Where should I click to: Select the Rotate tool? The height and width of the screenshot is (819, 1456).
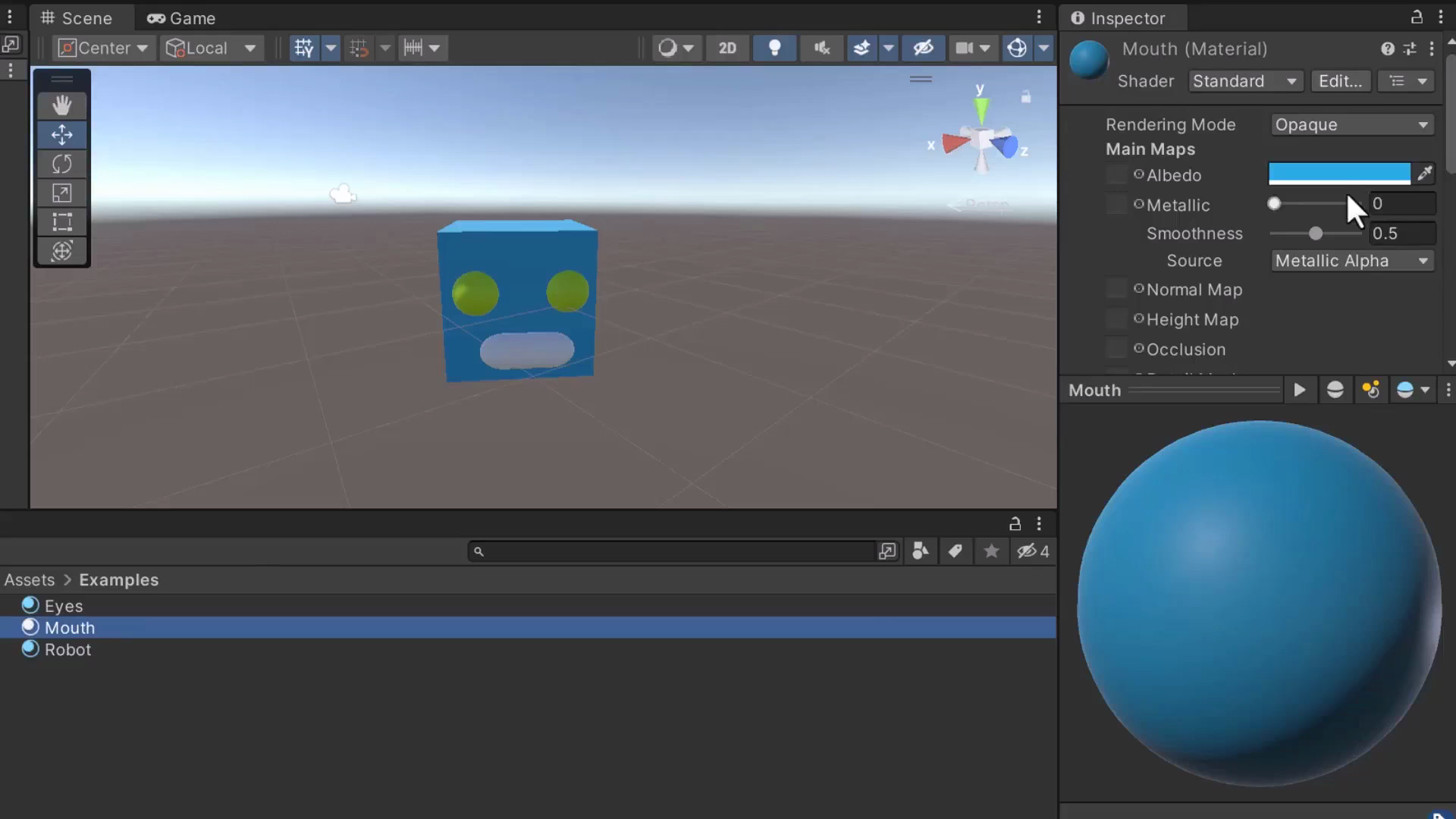[x=61, y=164]
